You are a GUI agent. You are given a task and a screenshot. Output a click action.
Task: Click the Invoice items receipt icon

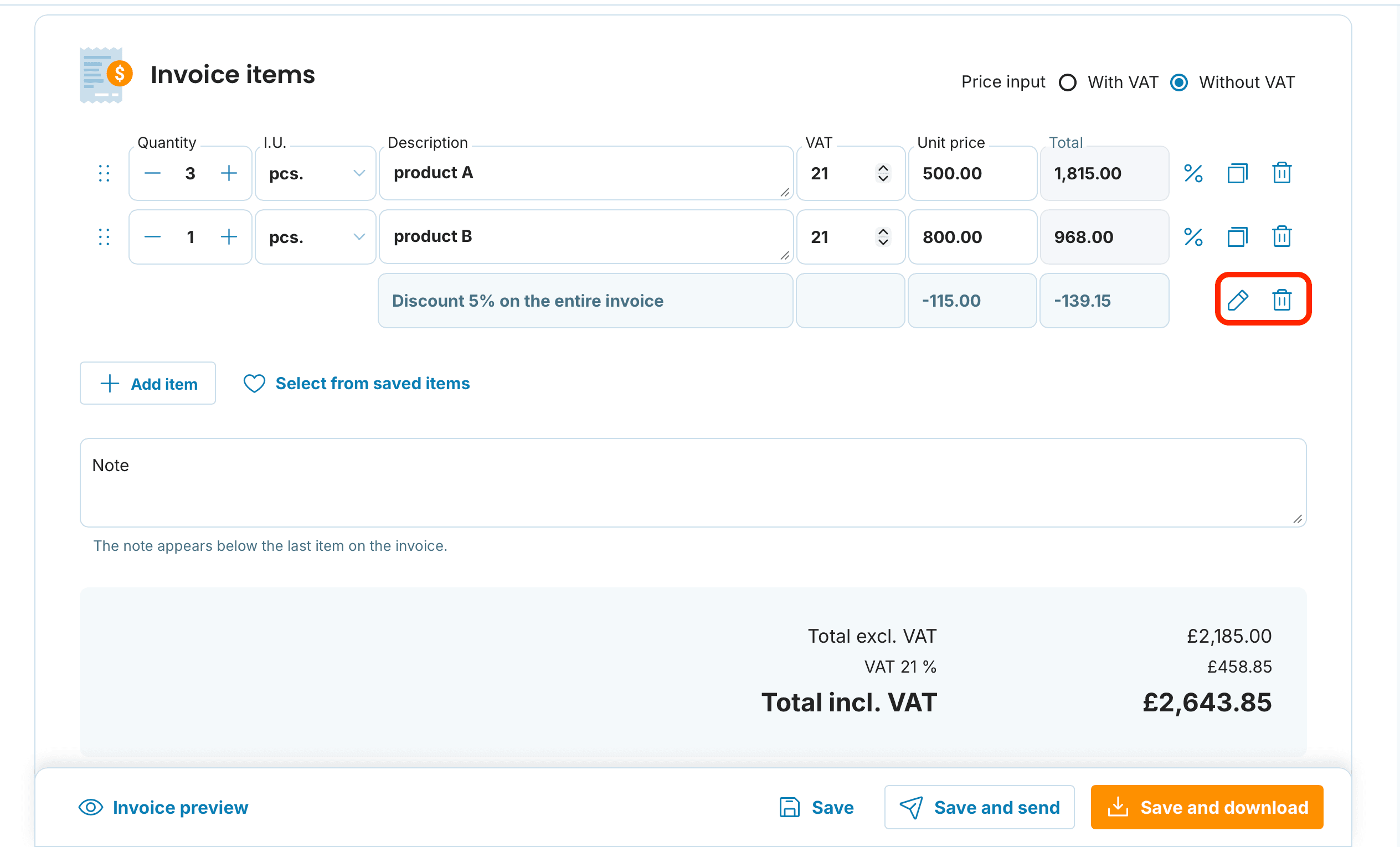pos(106,75)
